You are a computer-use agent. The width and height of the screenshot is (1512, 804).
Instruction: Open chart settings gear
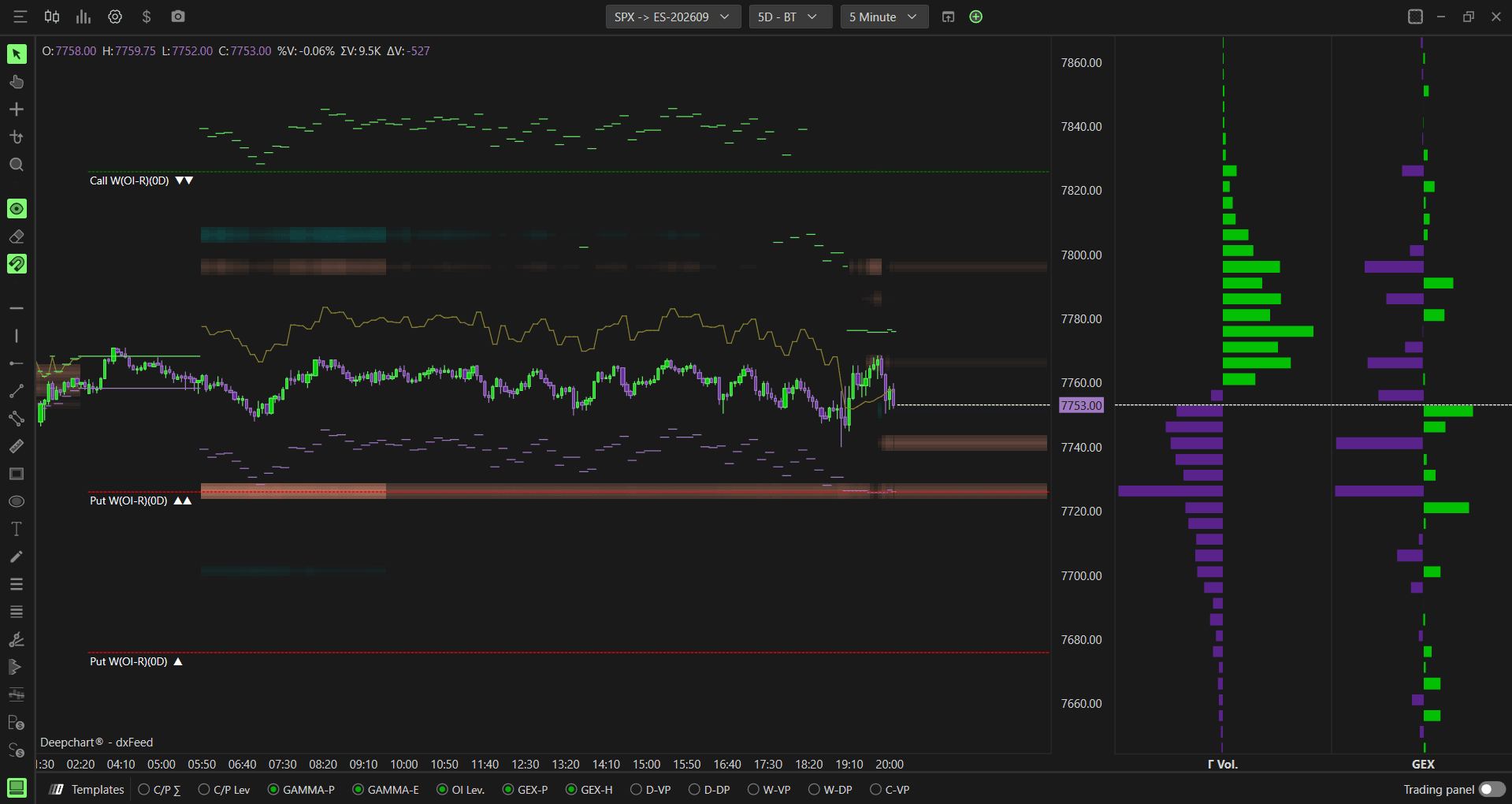click(x=115, y=17)
